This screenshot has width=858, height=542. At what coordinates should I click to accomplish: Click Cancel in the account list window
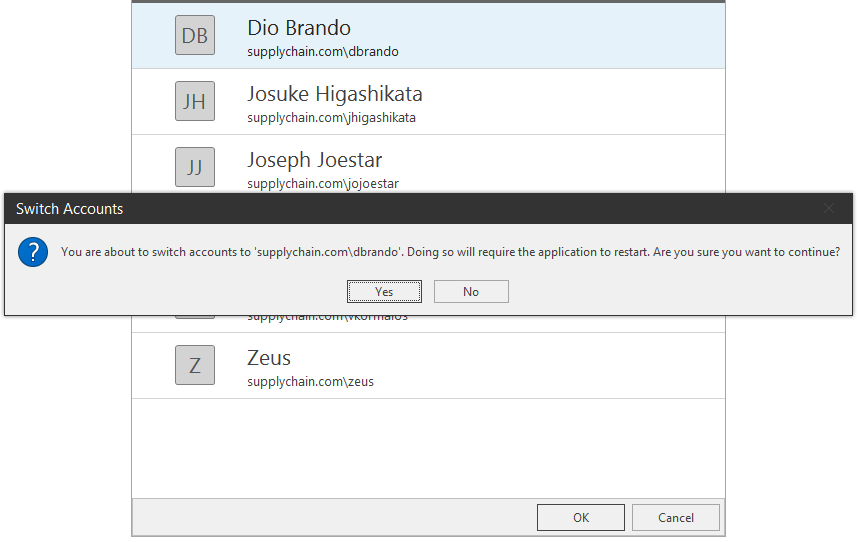click(x=676, y=517)
